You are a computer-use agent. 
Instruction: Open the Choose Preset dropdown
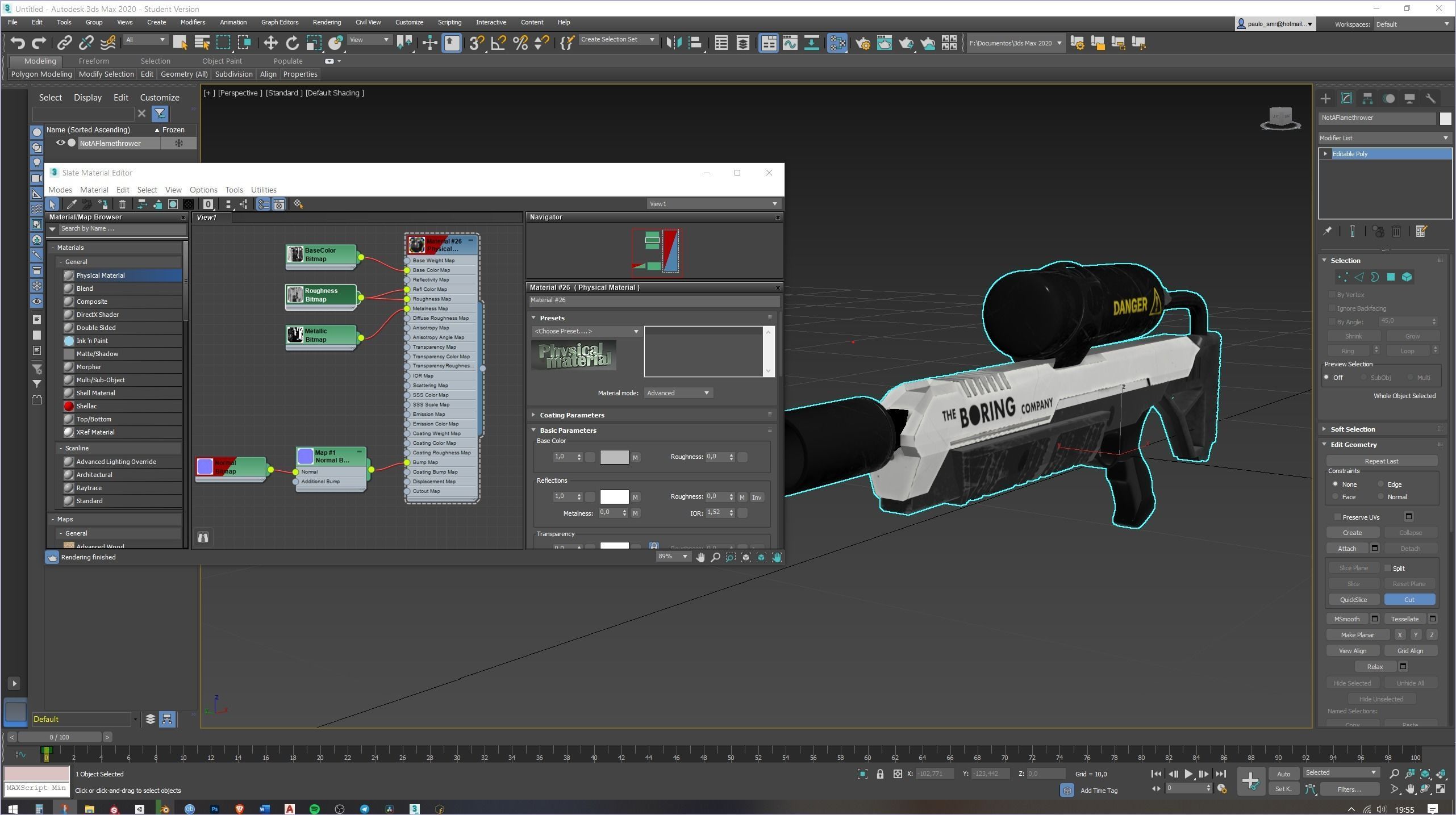[x=586, y=331]
